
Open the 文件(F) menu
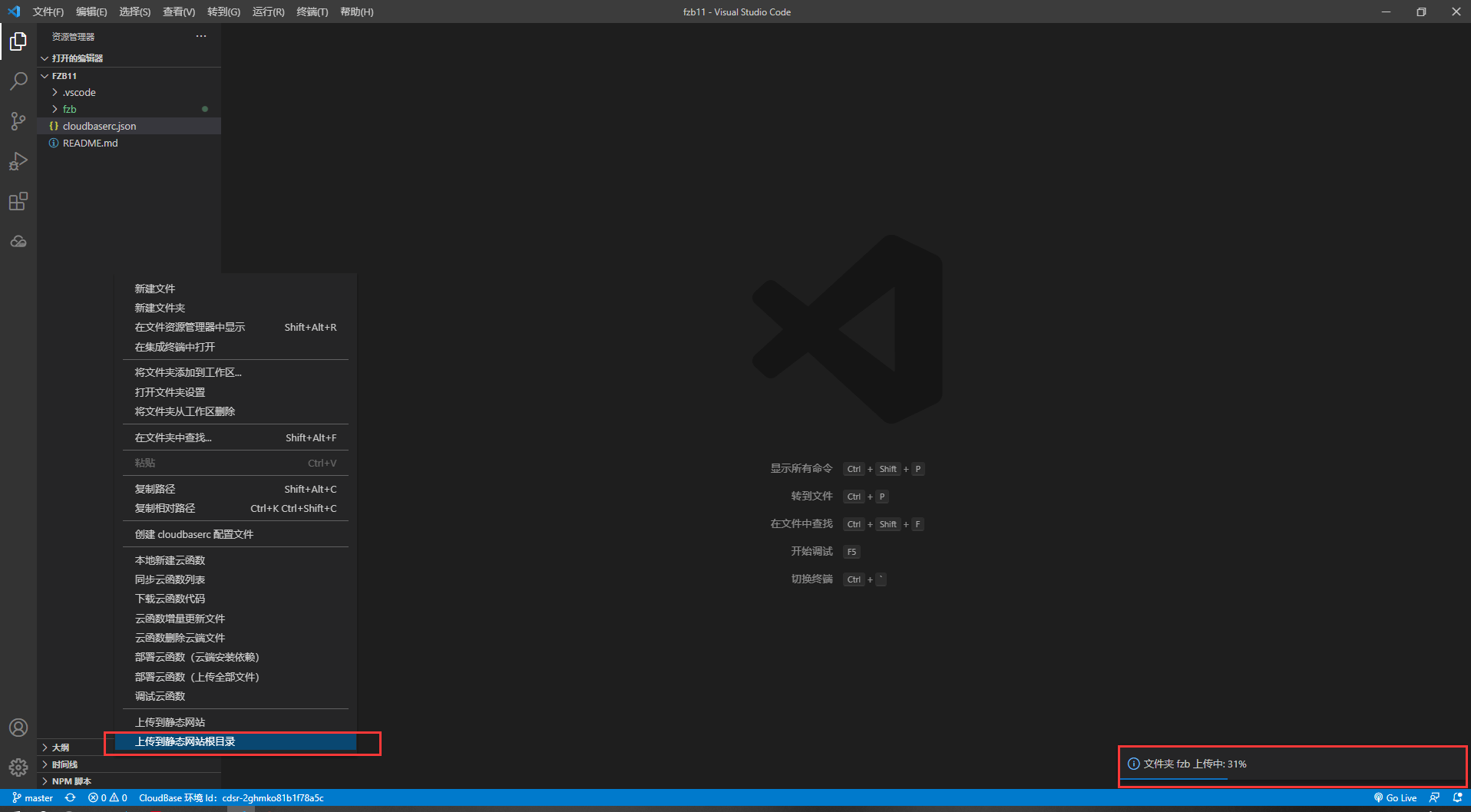click(x=48, y=12)
